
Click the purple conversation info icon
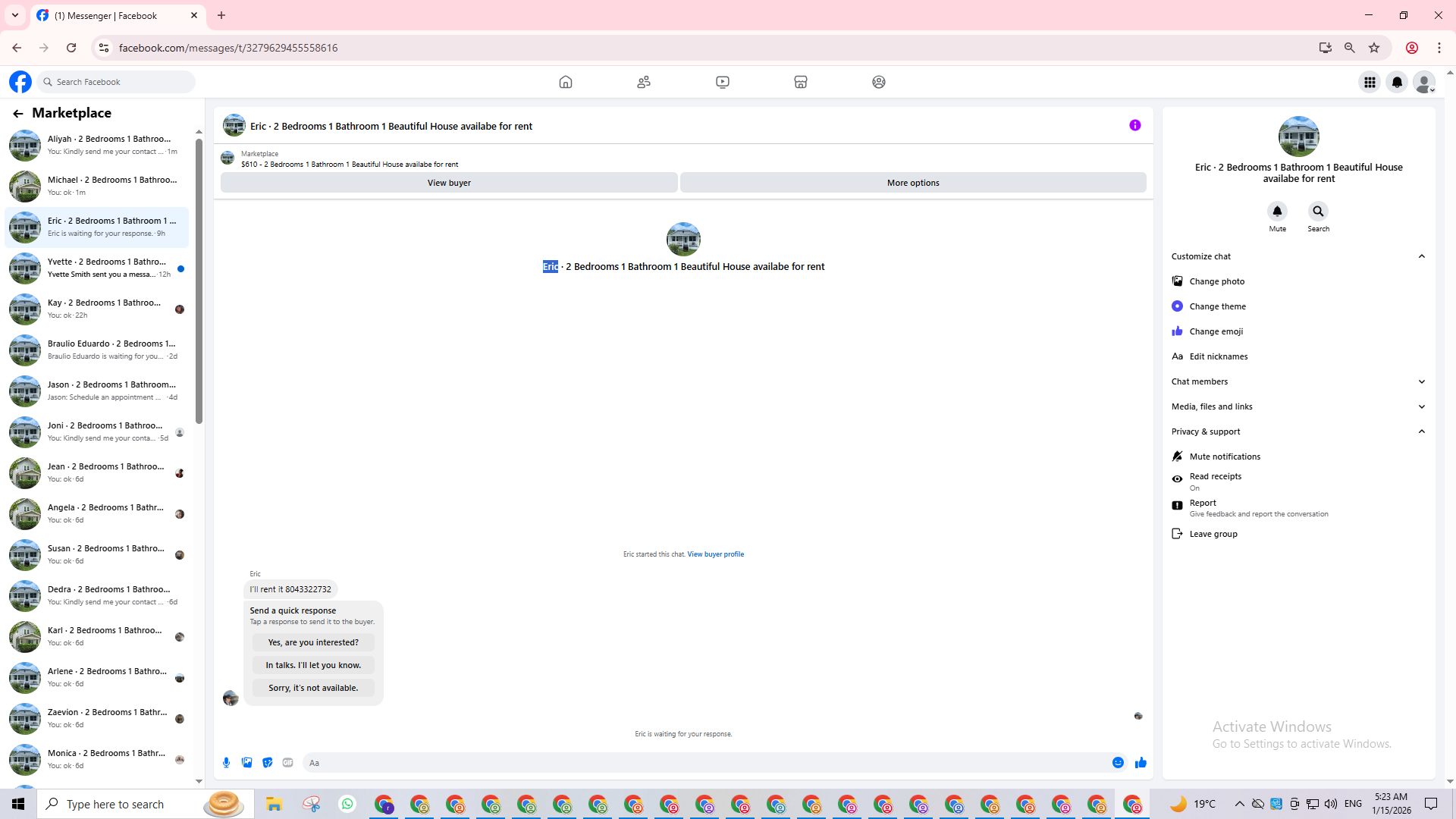point(1135,126)
